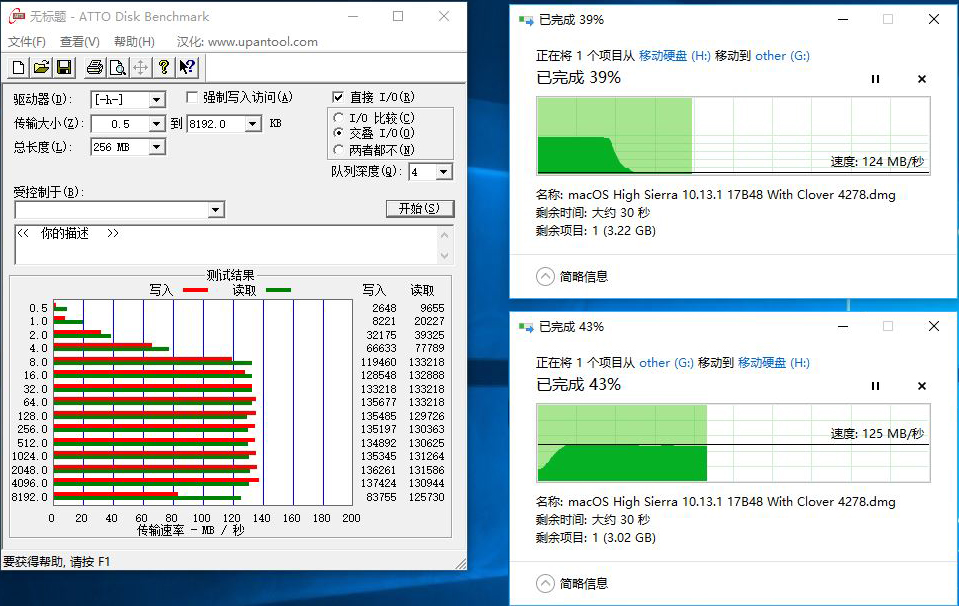
Task: Cancel the H: to G: transfer
Action: pyautogui.click(x=922, y=79)
